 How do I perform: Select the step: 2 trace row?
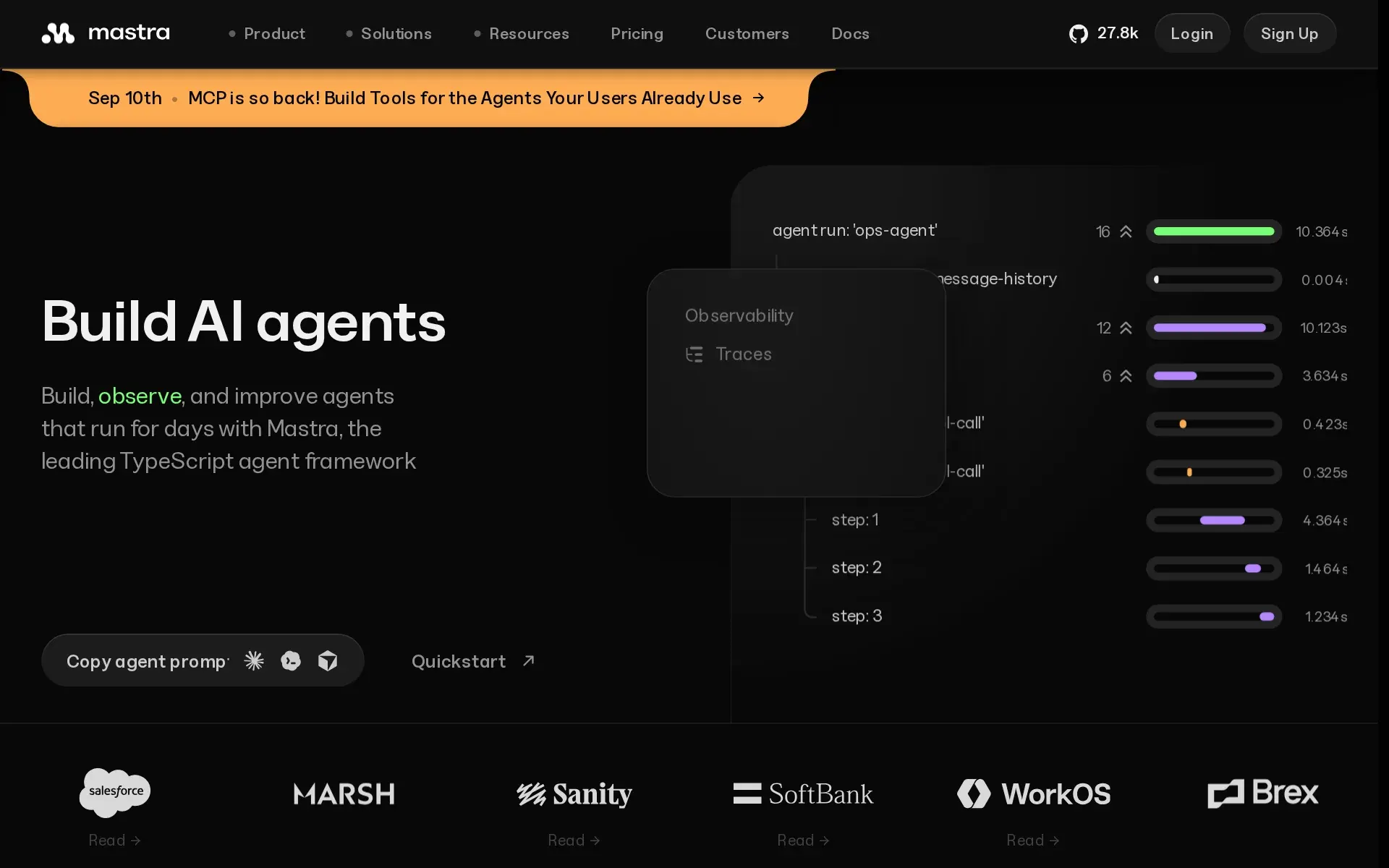857,568
